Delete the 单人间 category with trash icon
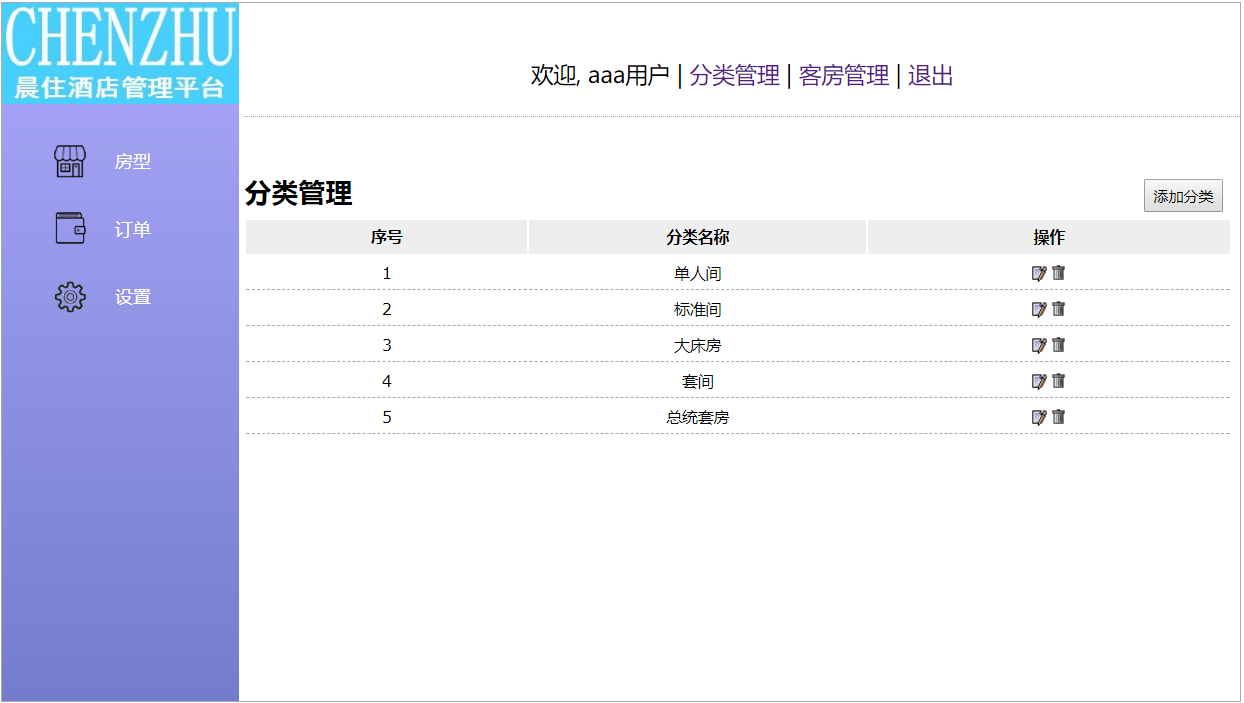 click(1059, 272)
